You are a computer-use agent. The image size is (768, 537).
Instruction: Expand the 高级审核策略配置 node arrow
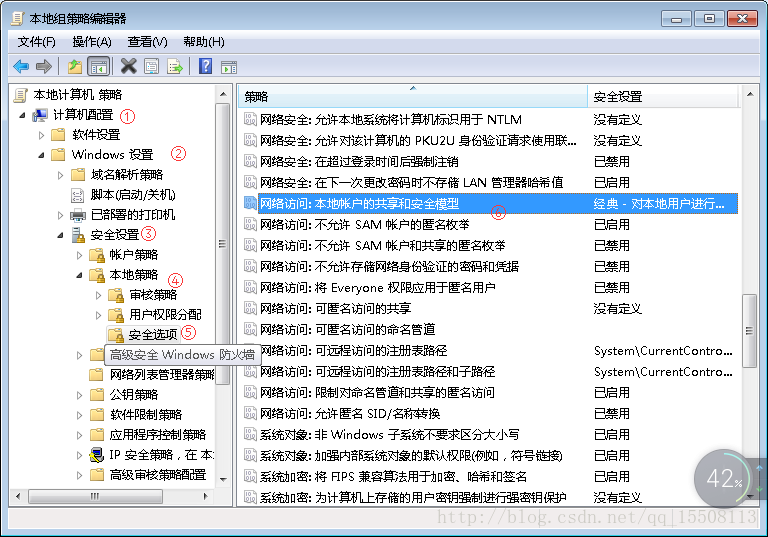pyautogui.click(x=79, y=475)
